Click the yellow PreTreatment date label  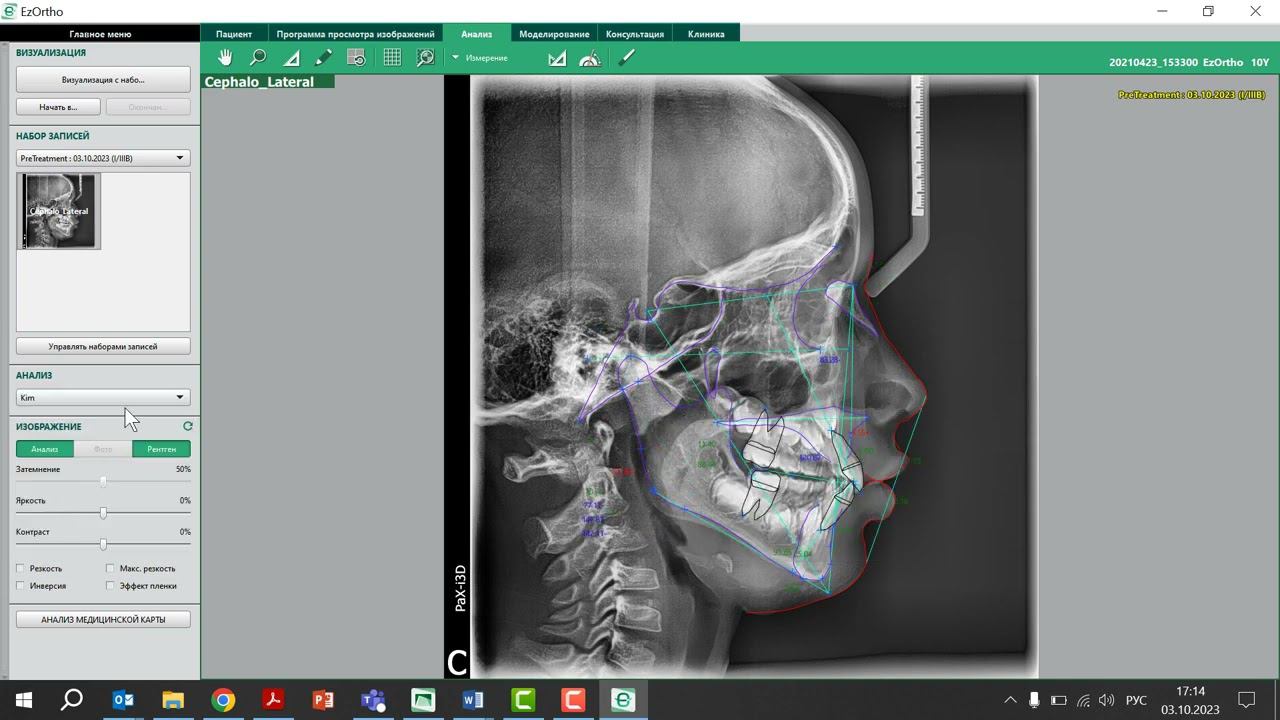(1191, 95)
